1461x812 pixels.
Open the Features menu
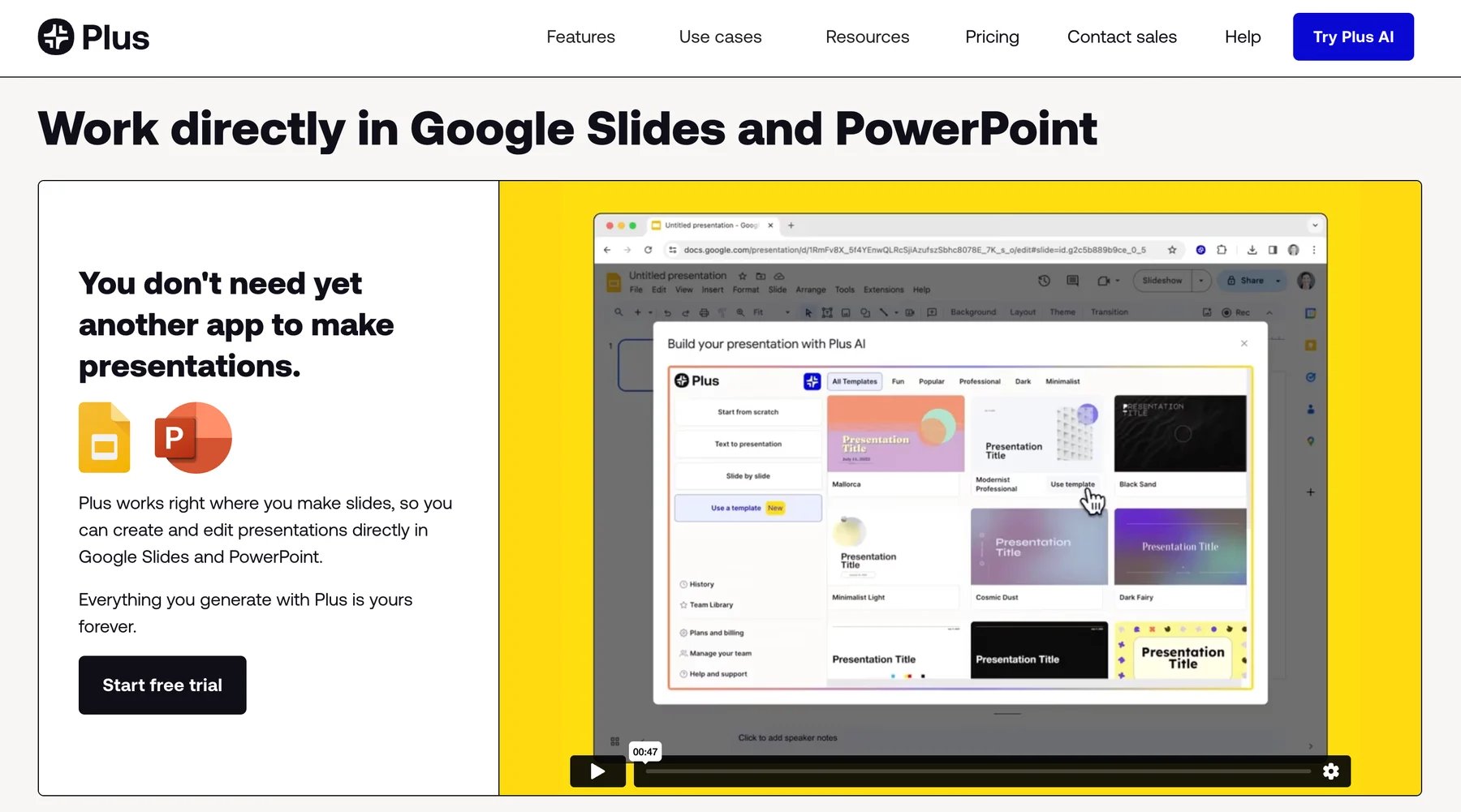(580, 37)
